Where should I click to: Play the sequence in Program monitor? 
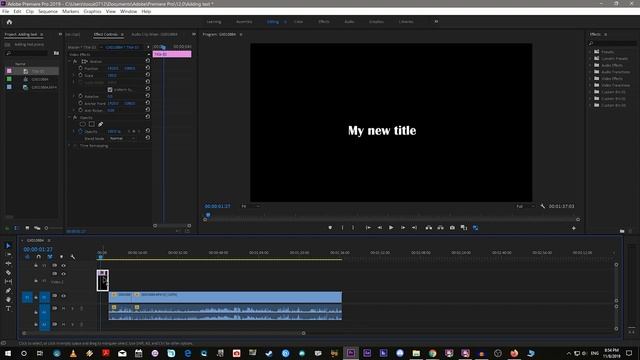[x=391, y=228]
